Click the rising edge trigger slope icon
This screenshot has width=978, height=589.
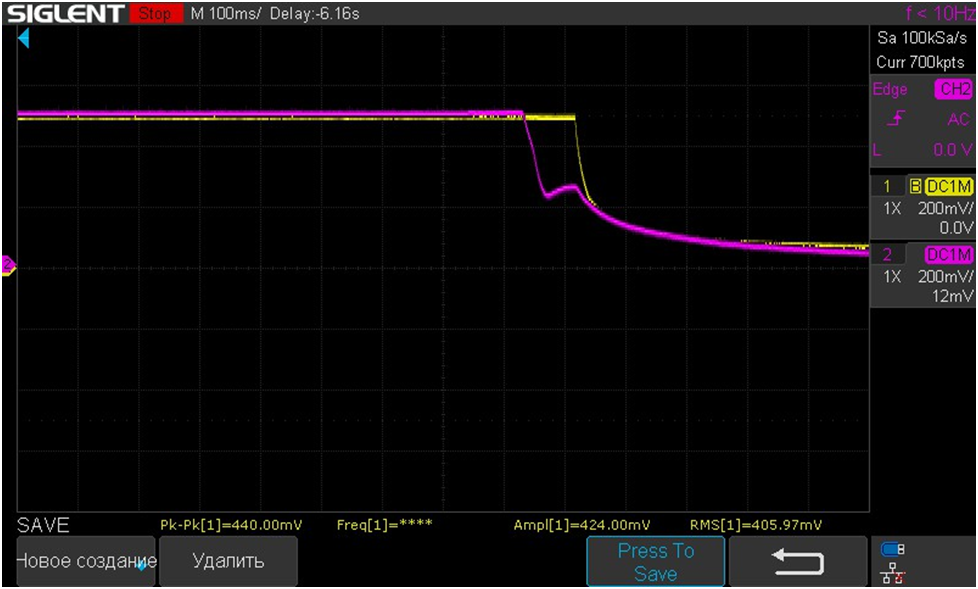coord(896,118)
